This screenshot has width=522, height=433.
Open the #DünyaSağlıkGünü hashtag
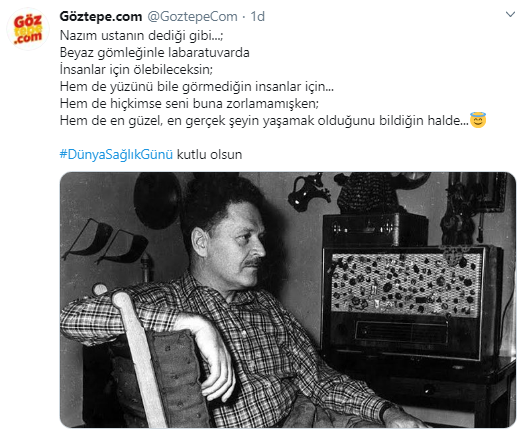pyautogui.click(x=116, y=155)
